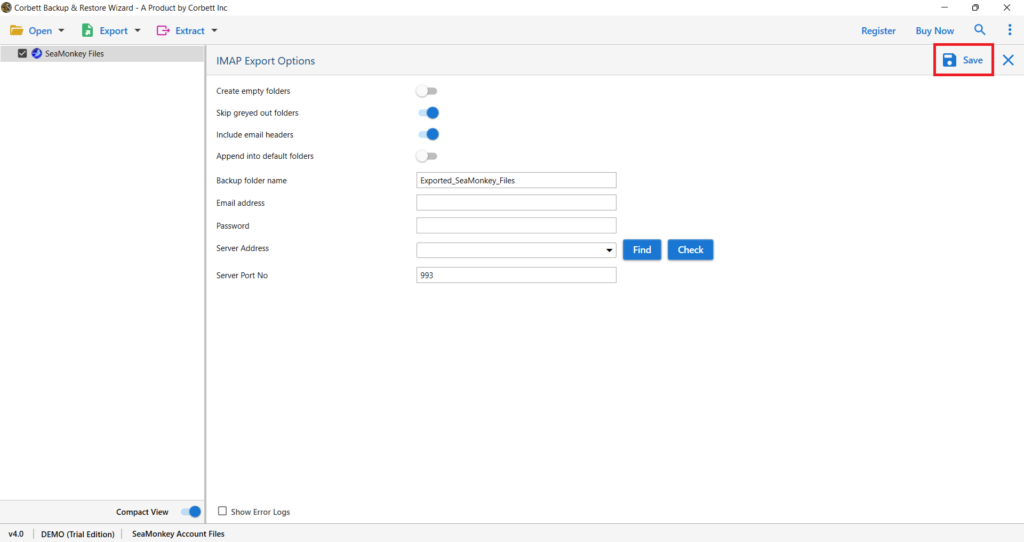Click the Open folder icon

point(16,31)
